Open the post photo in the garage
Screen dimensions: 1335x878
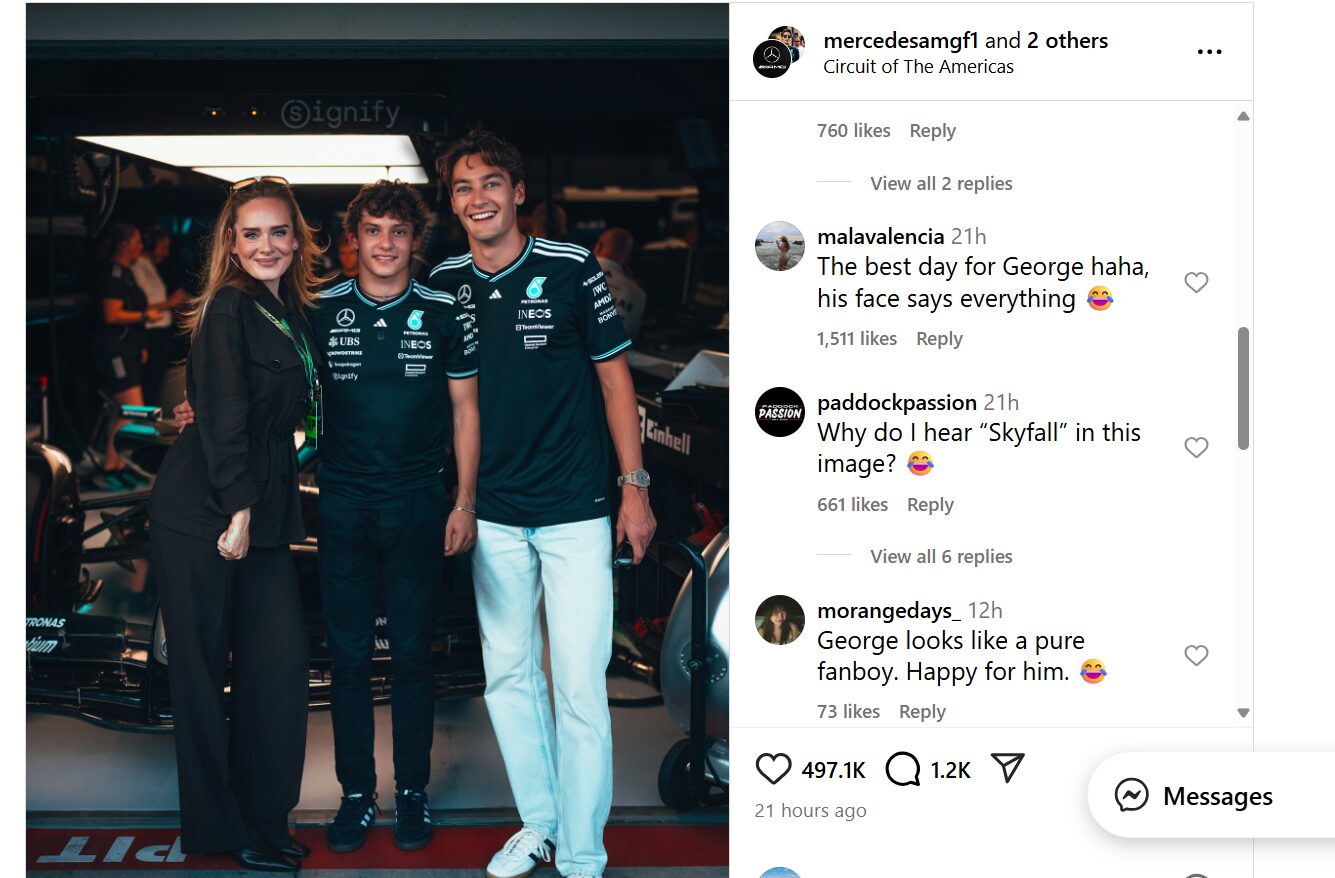(x=377, y=440)
